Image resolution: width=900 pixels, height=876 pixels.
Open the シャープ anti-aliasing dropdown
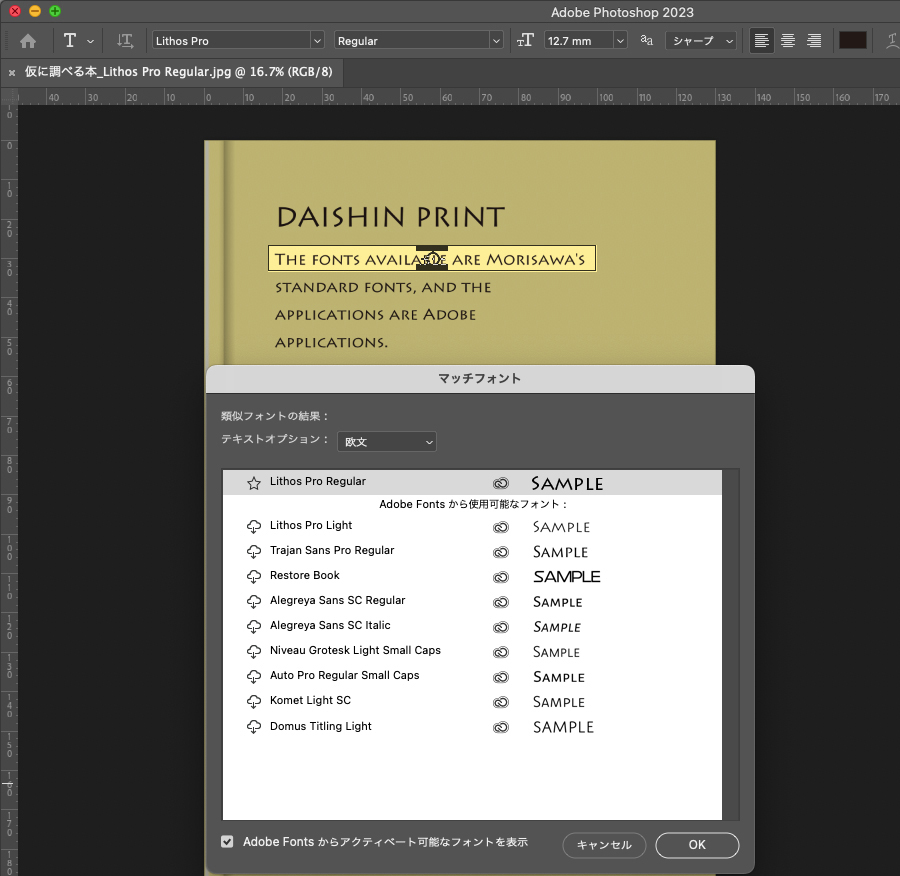pyautogui.click(x=701, y=41)
